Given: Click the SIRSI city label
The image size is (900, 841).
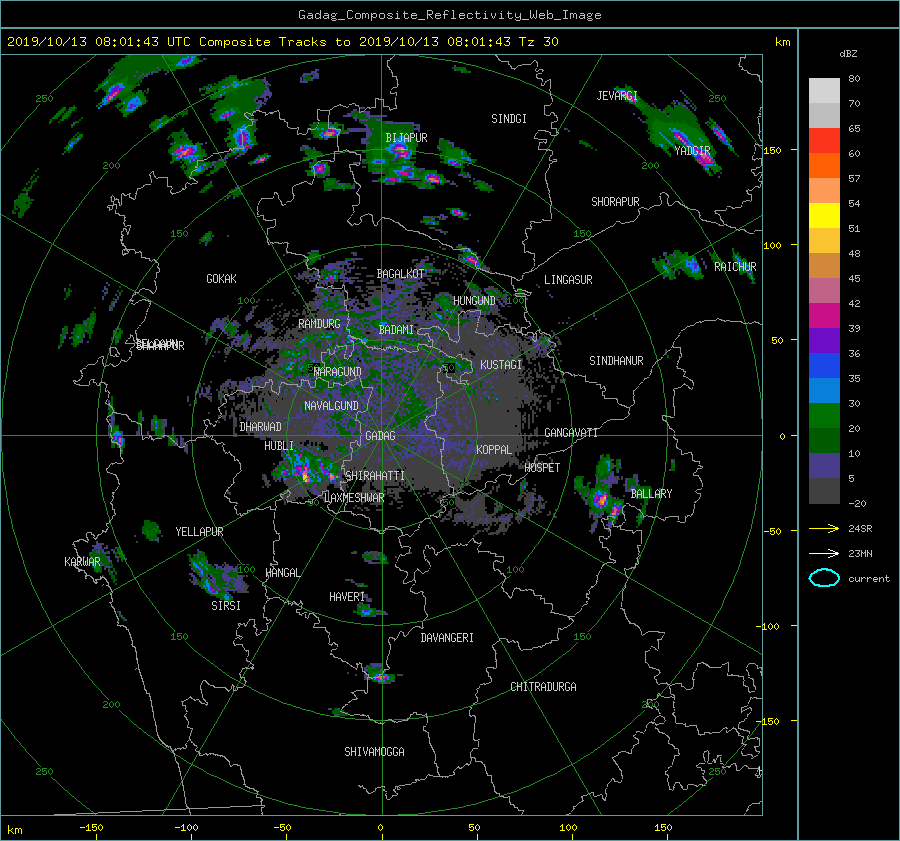Looking at the screenshot, I should [x=226, y=606].
